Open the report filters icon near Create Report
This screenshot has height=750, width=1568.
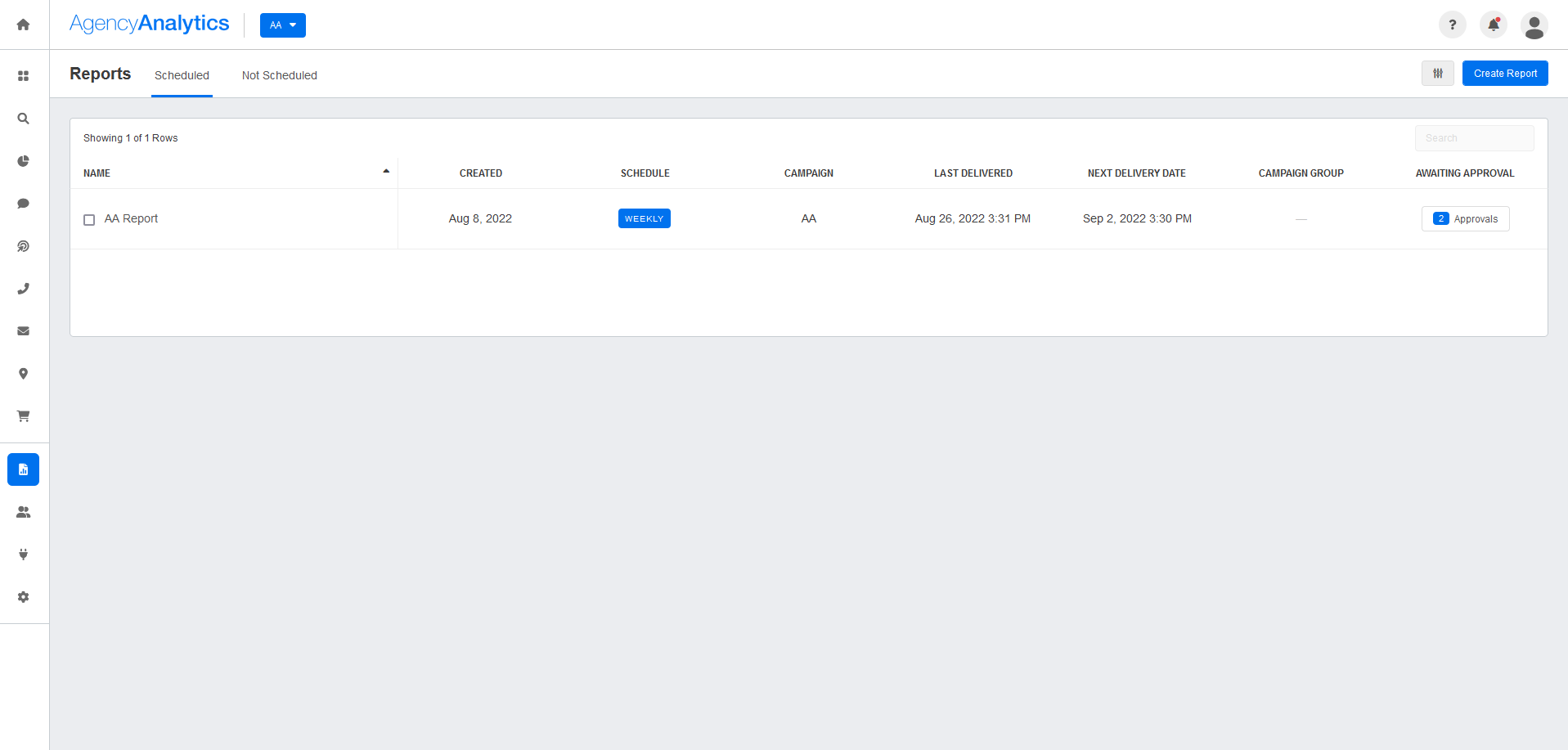(1437, 73)
